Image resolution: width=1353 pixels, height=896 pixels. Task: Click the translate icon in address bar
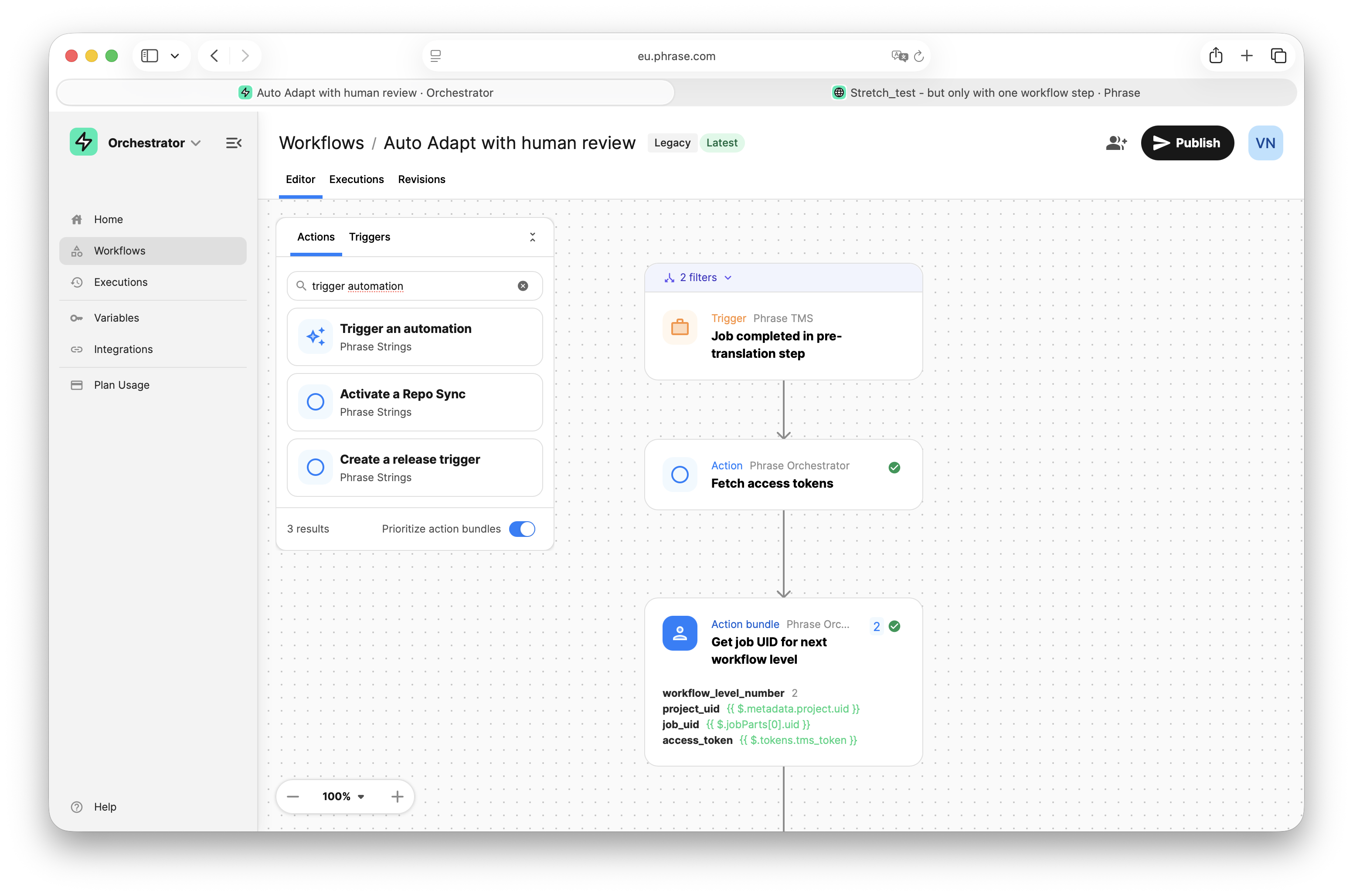(899, 56)
